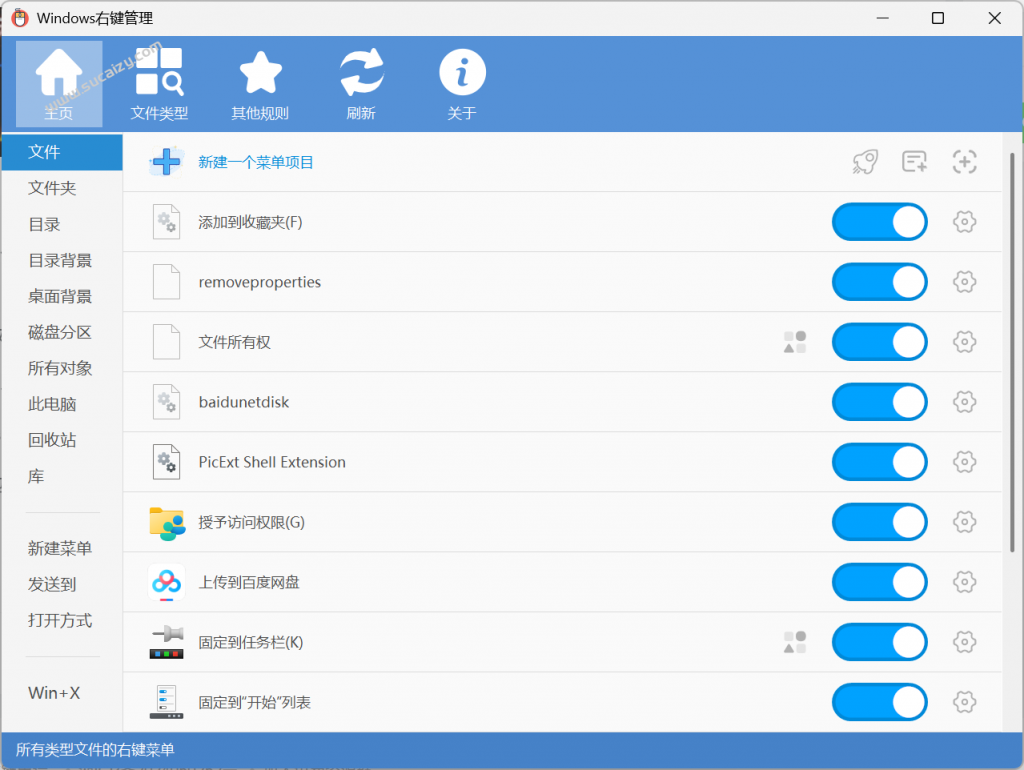Click the 添加到收藏夹(F) item label

(250, 222)
